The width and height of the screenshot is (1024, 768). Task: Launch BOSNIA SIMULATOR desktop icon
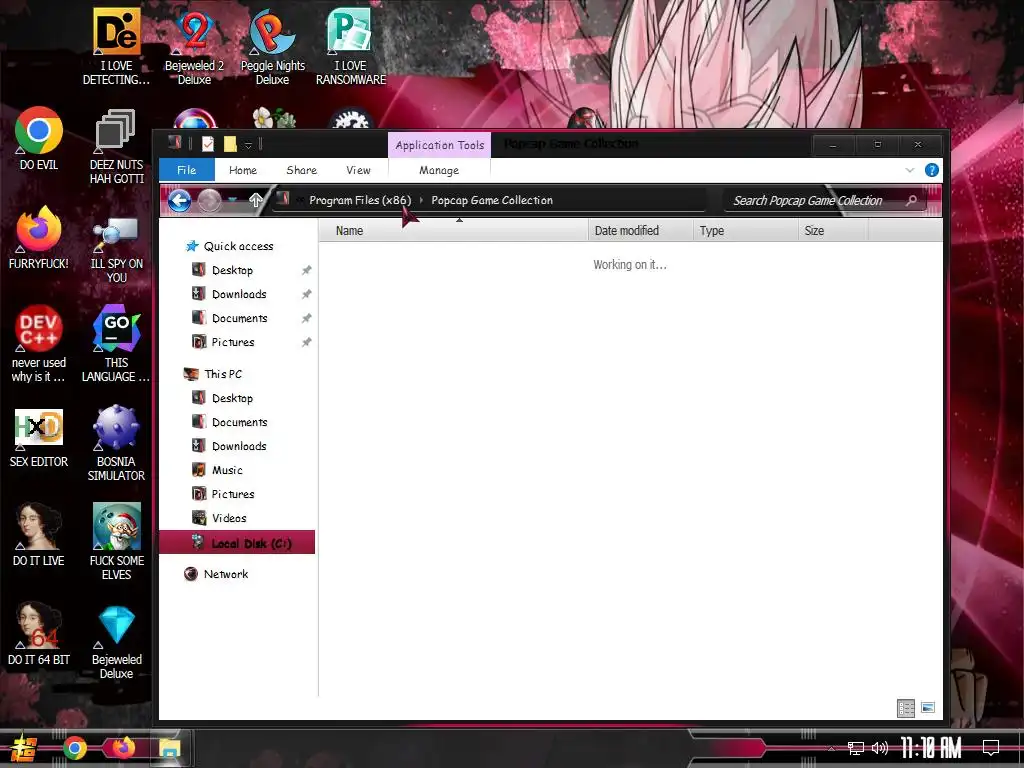click(116, 443)
